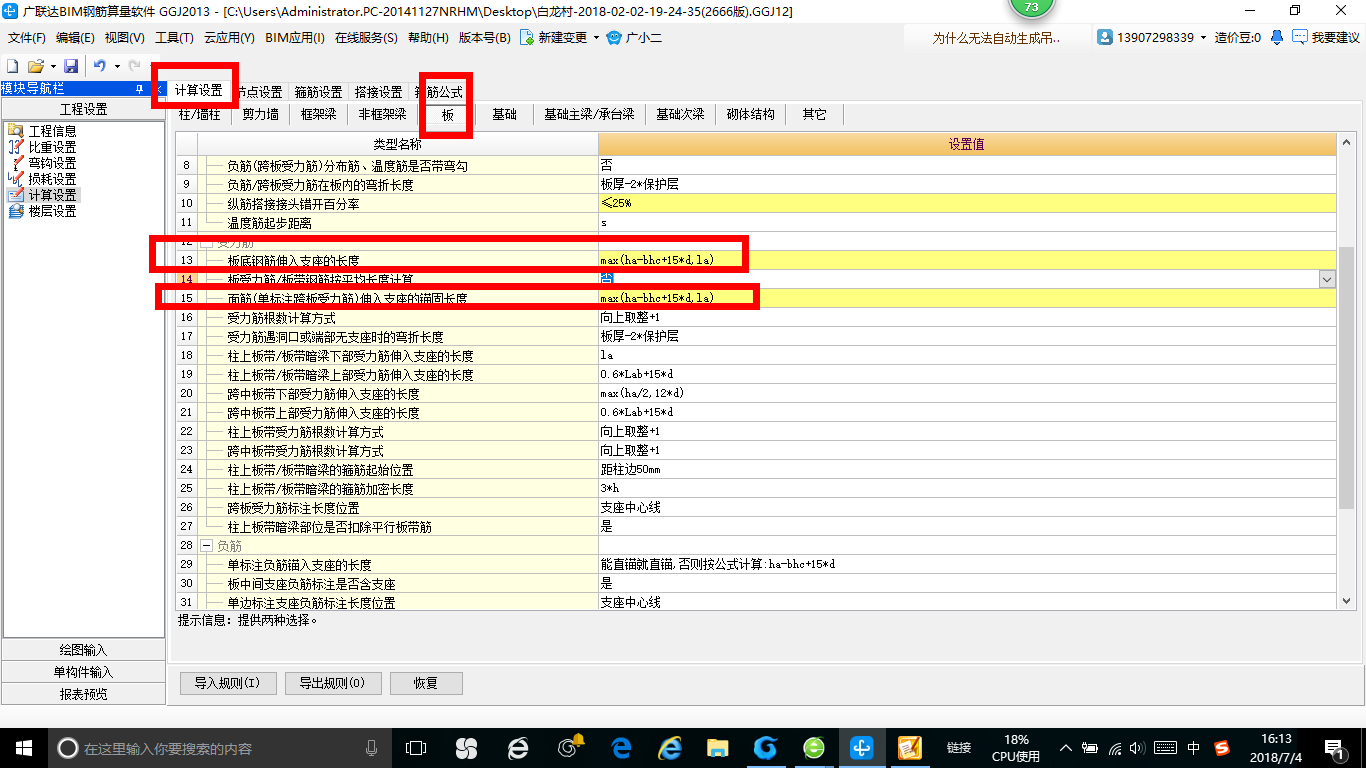Open the 云应用(Y) menu

point(229,38)
